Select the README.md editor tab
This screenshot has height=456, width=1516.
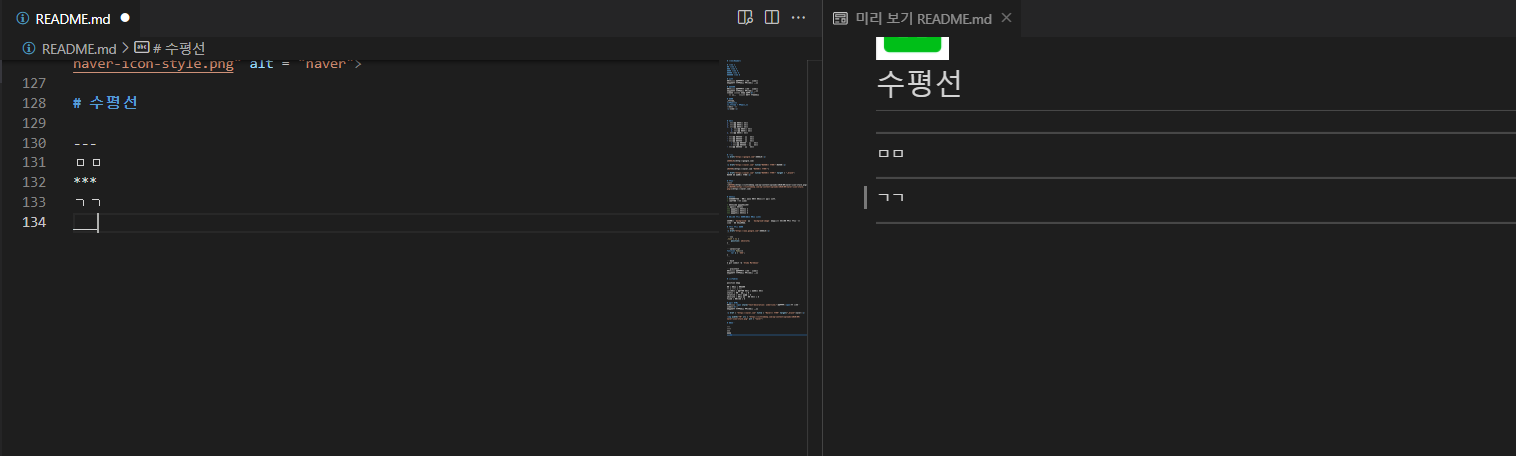70,18
